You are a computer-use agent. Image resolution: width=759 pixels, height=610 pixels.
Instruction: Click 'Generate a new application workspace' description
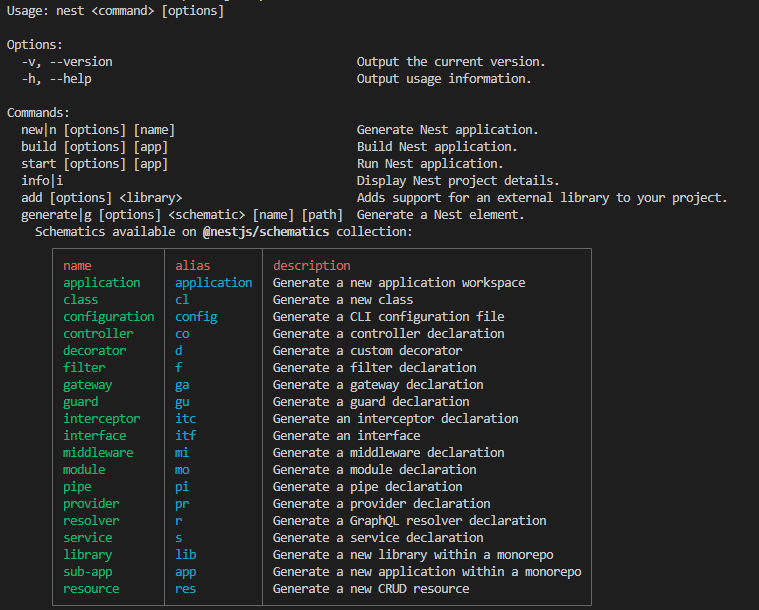tap(399, 283)
